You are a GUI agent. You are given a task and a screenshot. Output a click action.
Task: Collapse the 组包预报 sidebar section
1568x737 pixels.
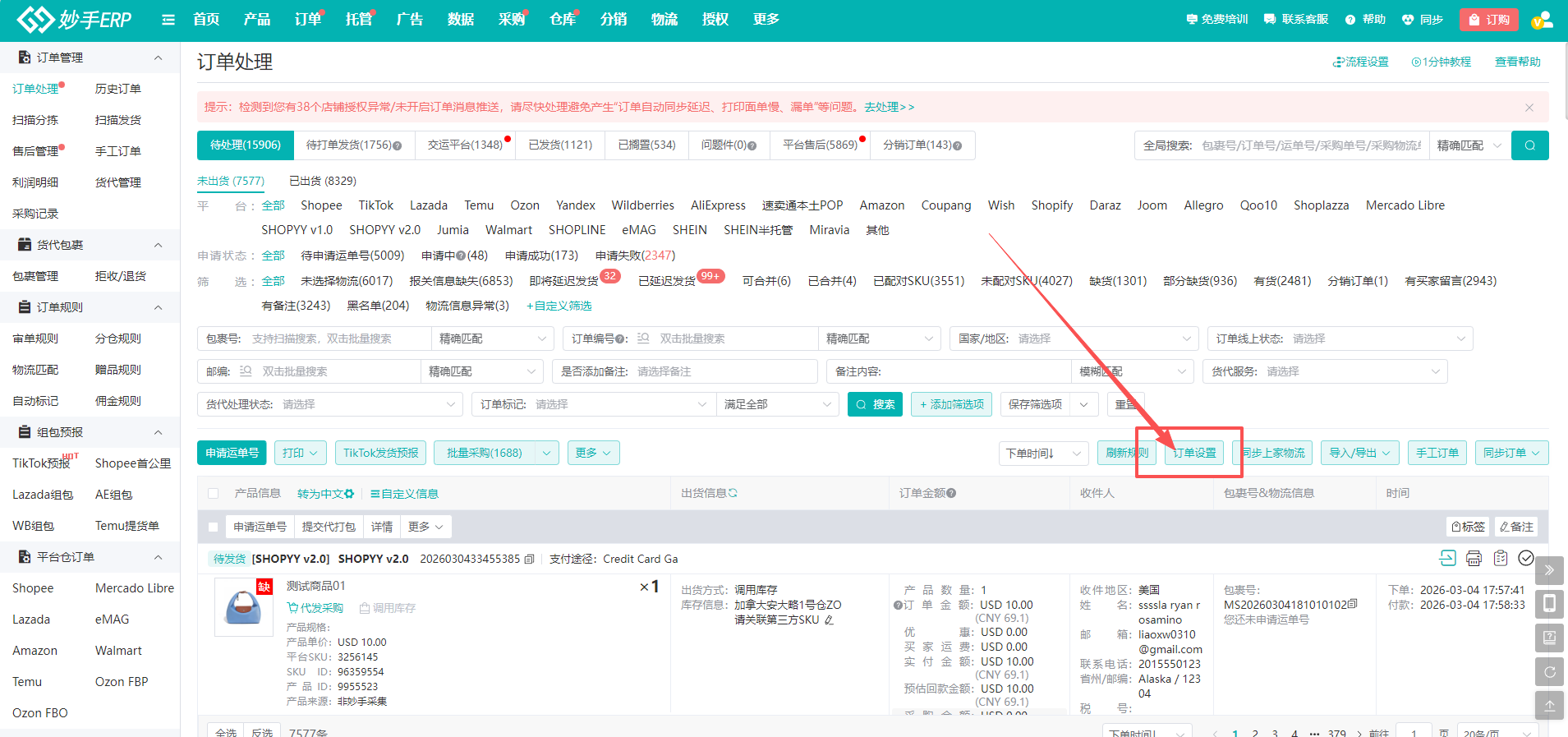pos(159,432)
